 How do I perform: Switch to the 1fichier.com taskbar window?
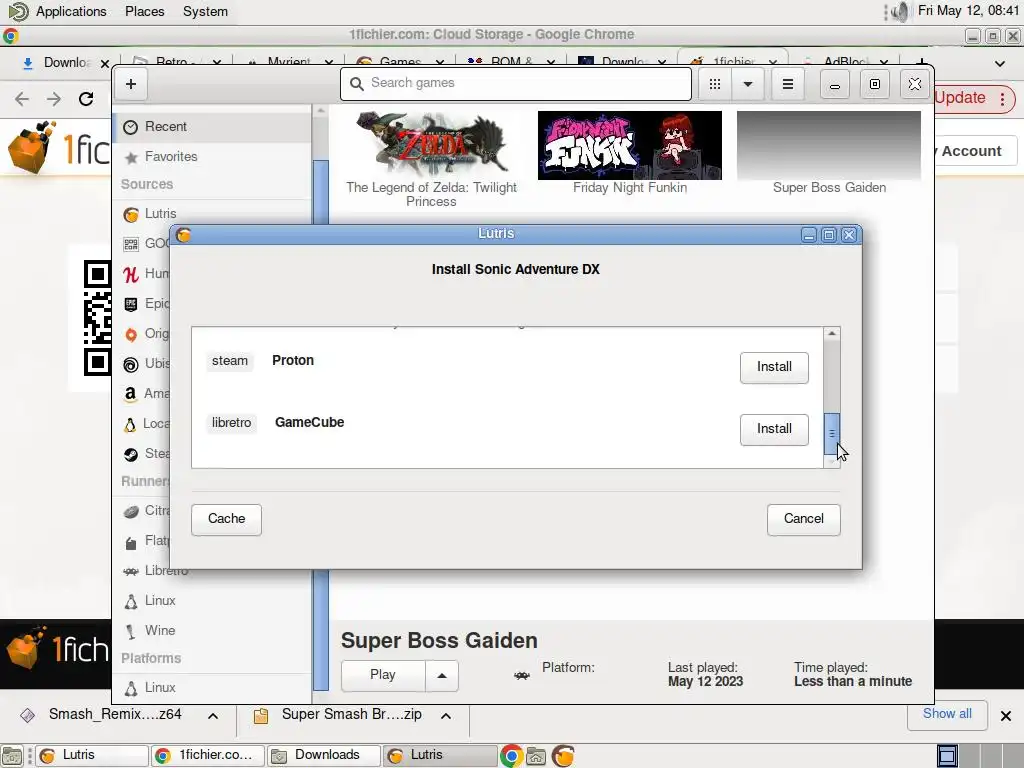(208, 756)
